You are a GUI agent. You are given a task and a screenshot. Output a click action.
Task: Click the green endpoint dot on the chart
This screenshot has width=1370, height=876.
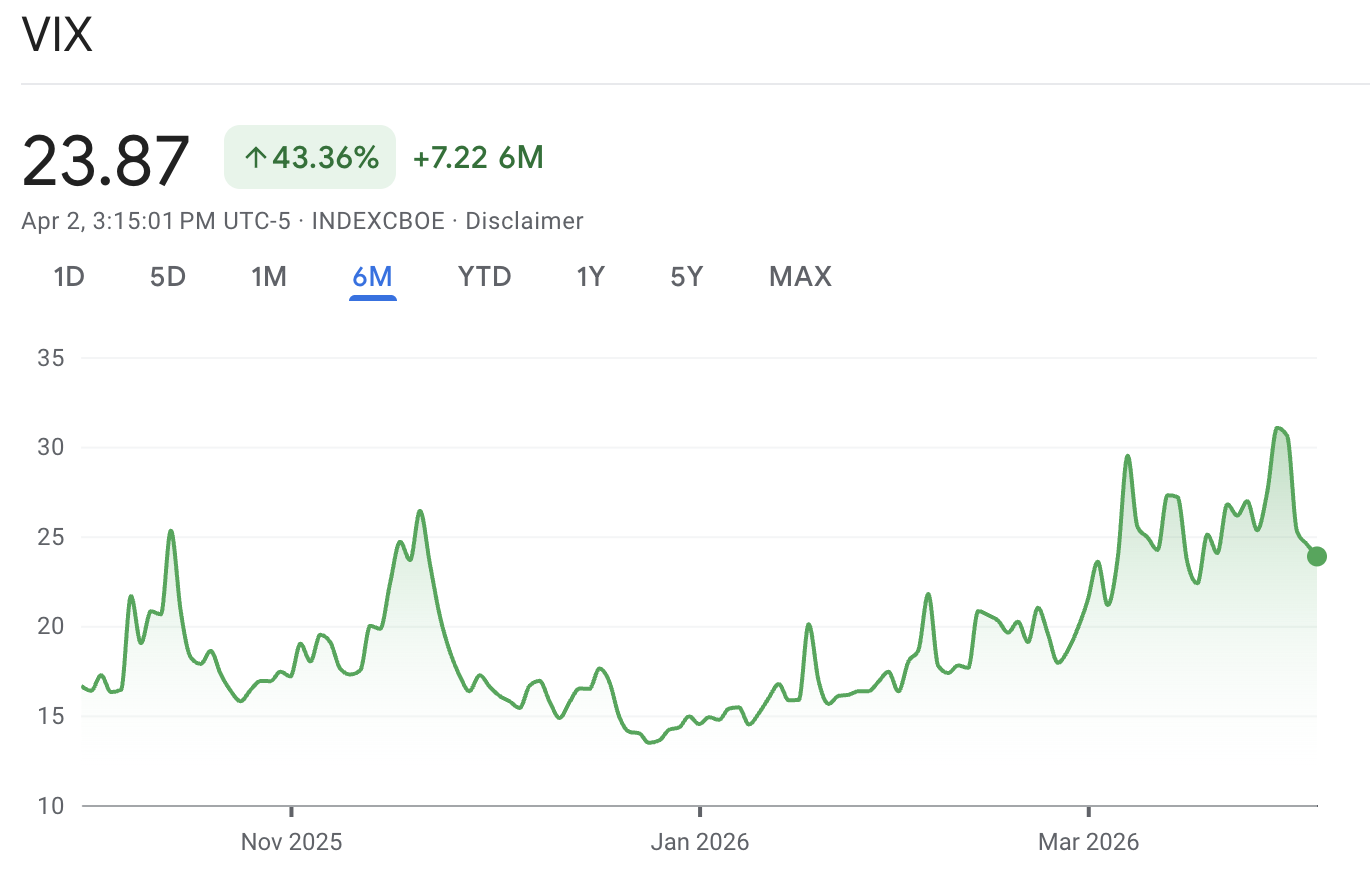pos(1317,555)
